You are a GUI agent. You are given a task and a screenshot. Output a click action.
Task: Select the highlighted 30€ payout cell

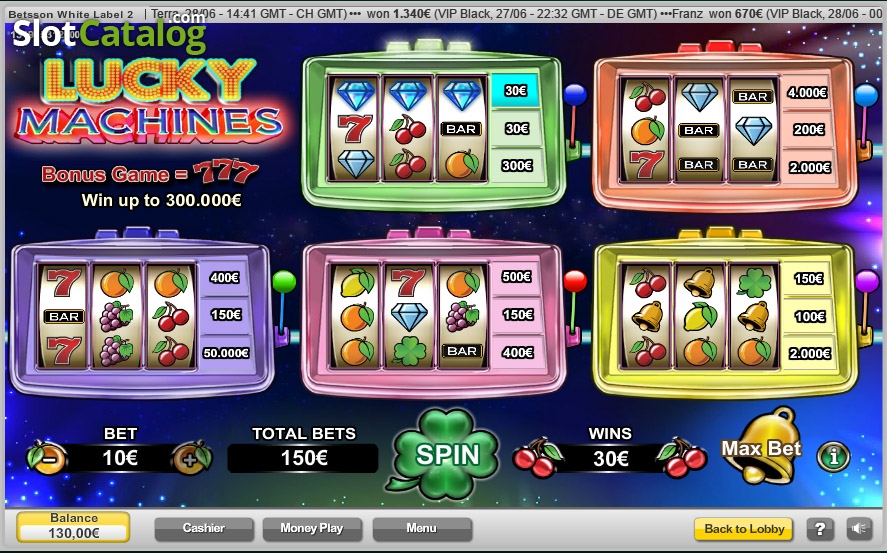pyautogui.click(x=515, y=90)
